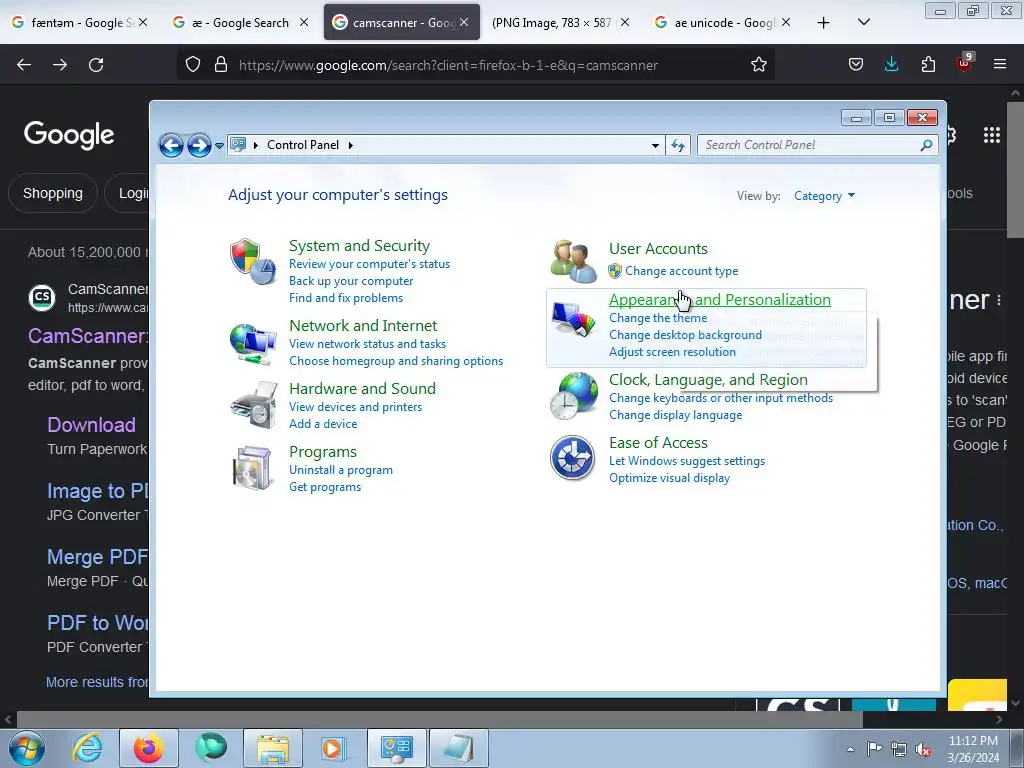
Task: Open the taskbar file explorer folder icon
Action: click(x=273, y=748)
